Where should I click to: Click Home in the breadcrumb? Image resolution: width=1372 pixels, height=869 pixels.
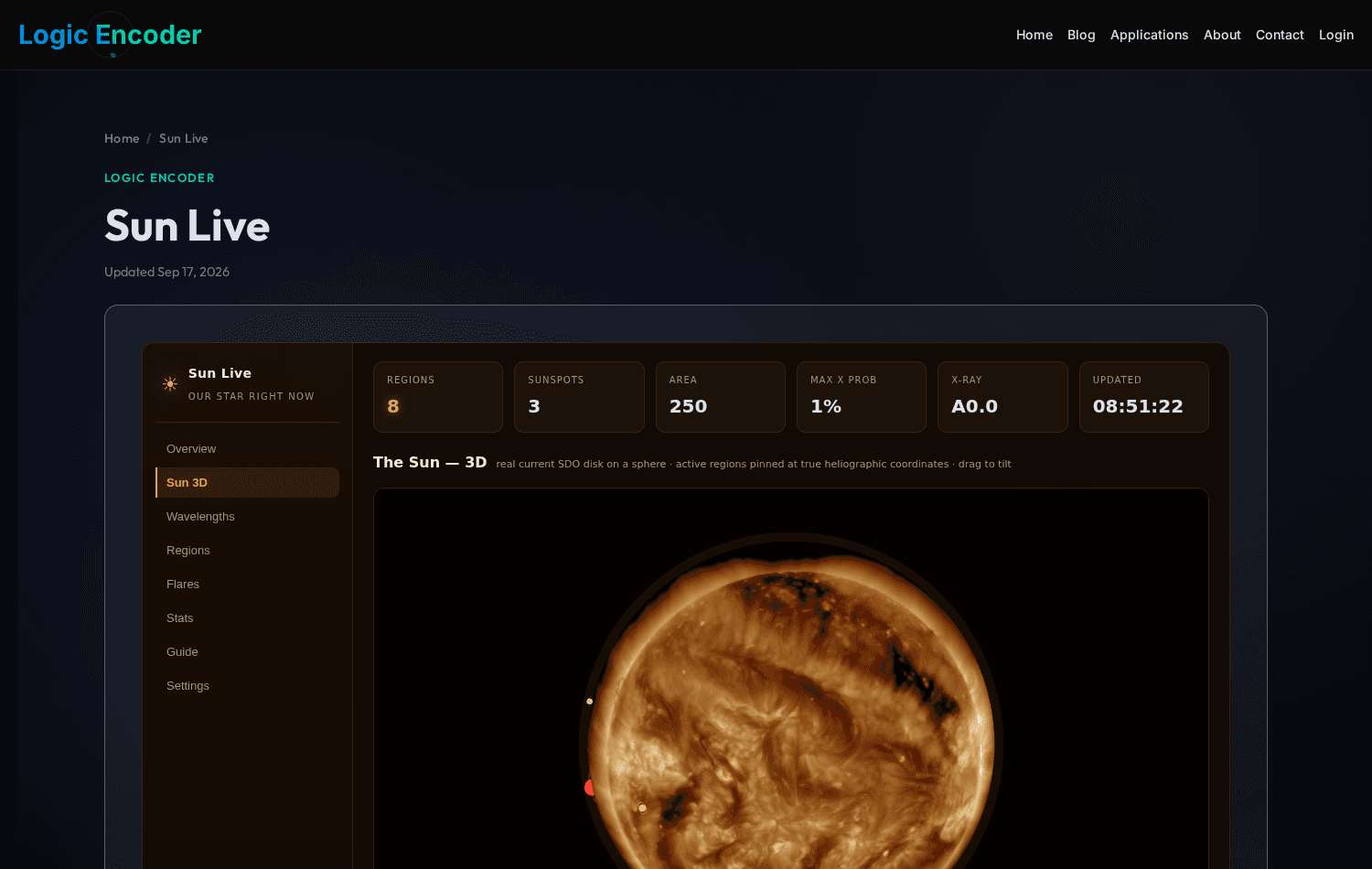[122, 138]
